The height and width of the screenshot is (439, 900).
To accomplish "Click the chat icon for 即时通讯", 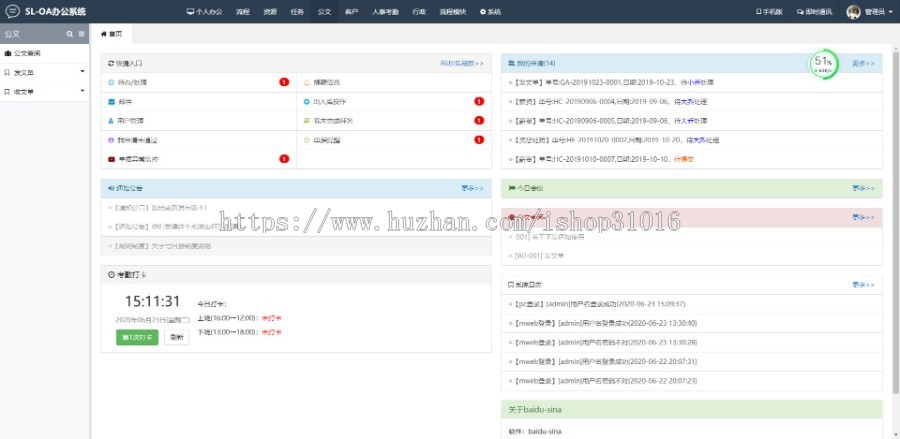I will tap(800, 11).
